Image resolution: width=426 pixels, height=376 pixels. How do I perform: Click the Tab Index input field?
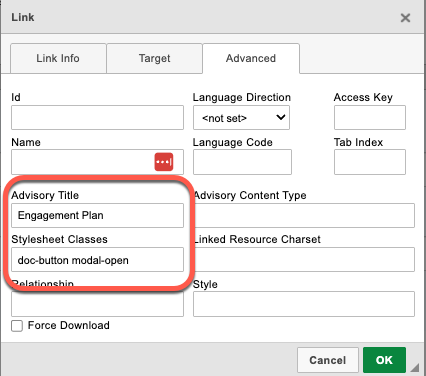pos(370,162)
